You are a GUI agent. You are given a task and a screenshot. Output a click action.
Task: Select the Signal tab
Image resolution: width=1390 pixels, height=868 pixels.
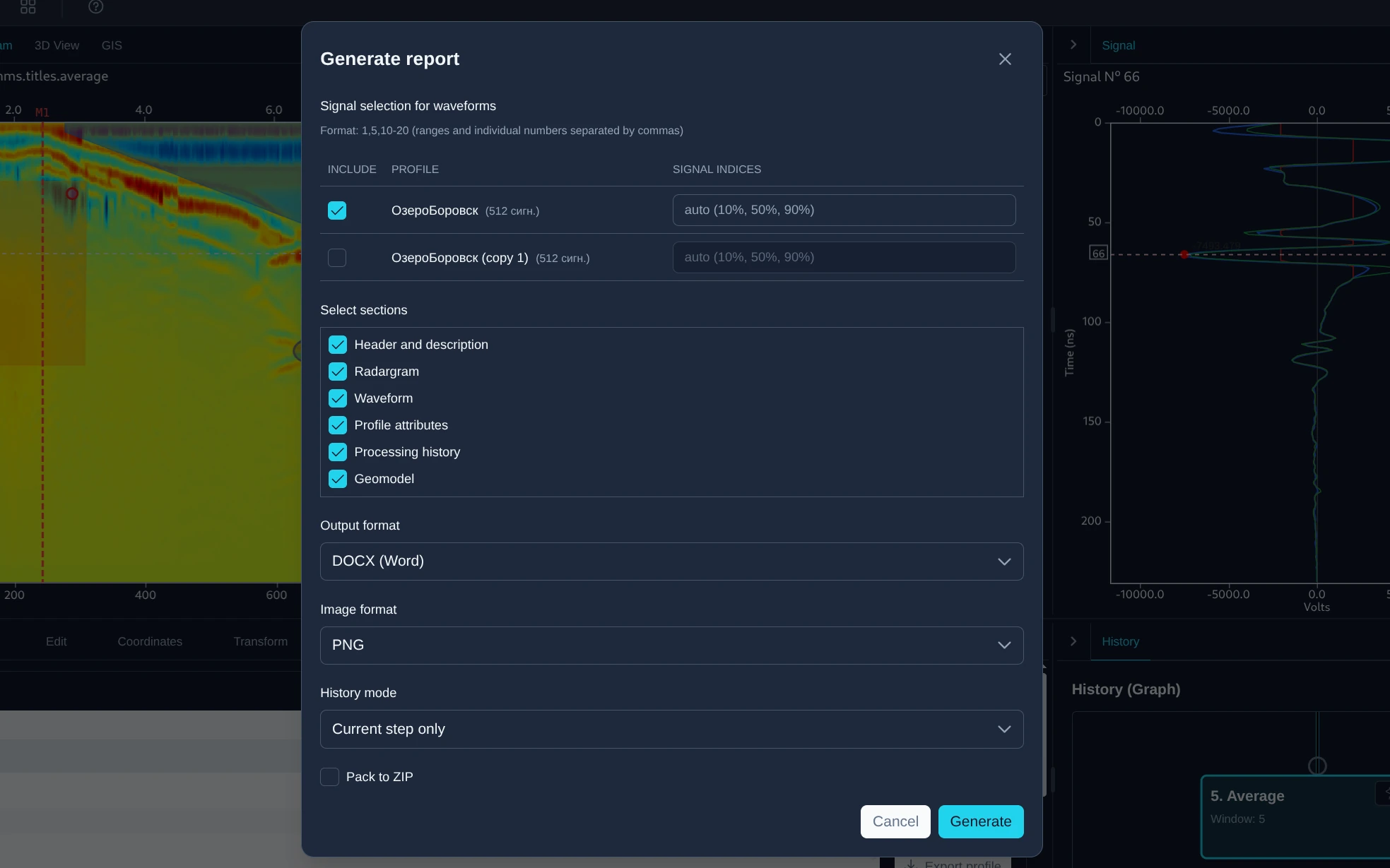point(1118,44)
